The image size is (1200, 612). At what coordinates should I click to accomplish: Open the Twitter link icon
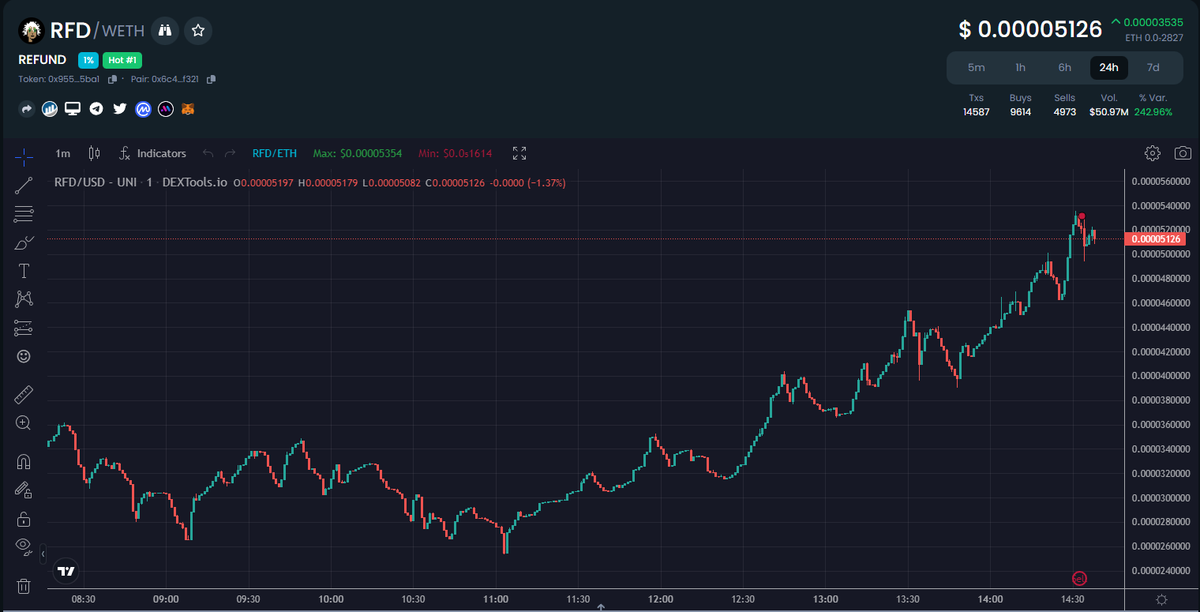tap(119, 108)
